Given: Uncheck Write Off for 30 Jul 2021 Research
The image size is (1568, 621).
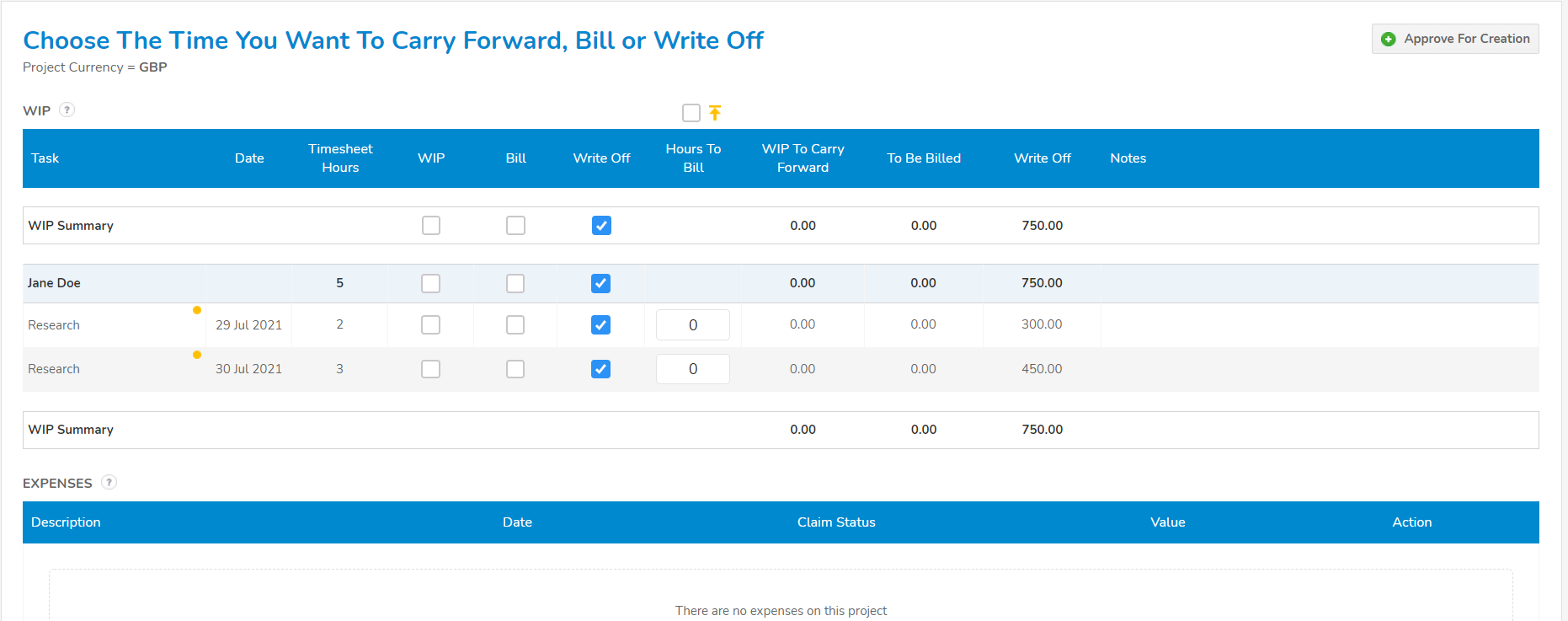Looking at the screenshot, I should point(600,369).
